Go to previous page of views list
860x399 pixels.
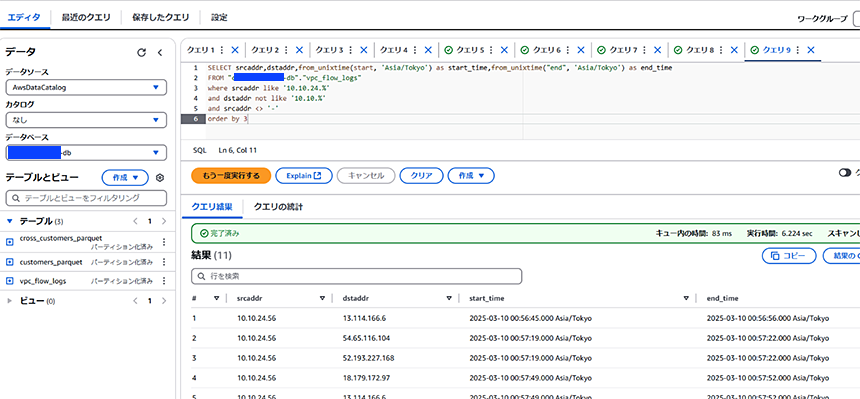click(x=135, y=301)
